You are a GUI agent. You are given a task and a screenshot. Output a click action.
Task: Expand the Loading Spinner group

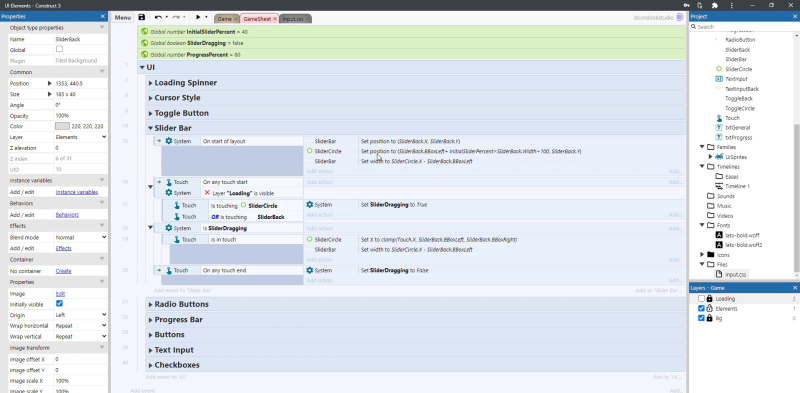tap(151, 83)
